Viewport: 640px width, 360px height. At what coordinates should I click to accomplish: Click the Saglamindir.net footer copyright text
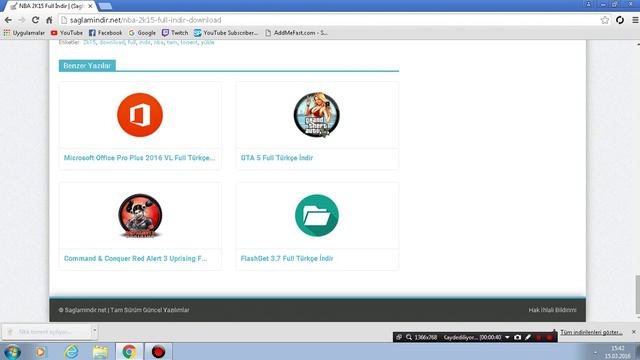pos(124,310)
